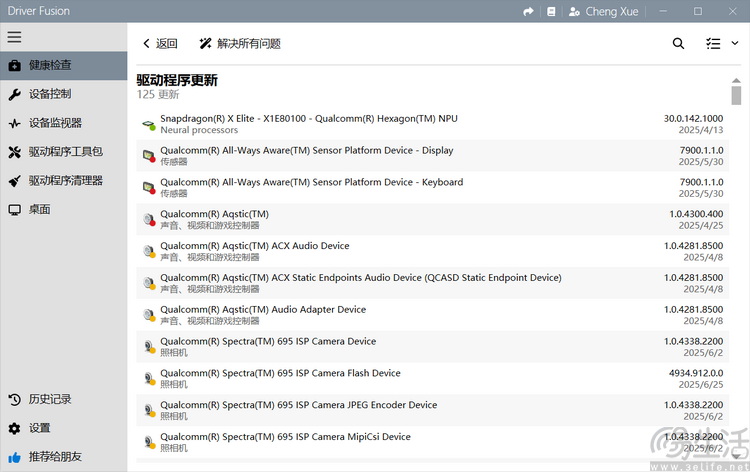This screenshot has width=750, height=472.
Task: Click the 设备控制 wrench icon
Action: pos(14,94)
